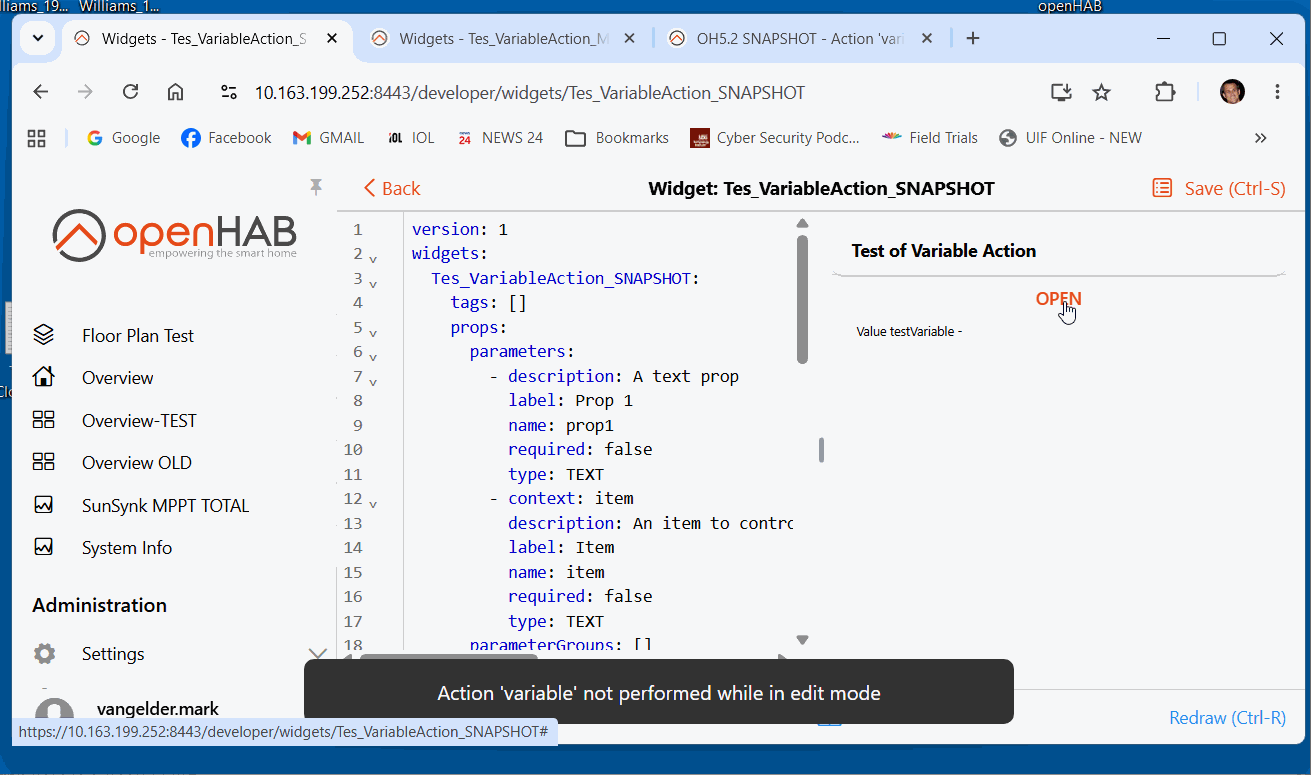Screen dimensions: 1311x775
Task: Go back one page in the browser
Action: point(41,92)
